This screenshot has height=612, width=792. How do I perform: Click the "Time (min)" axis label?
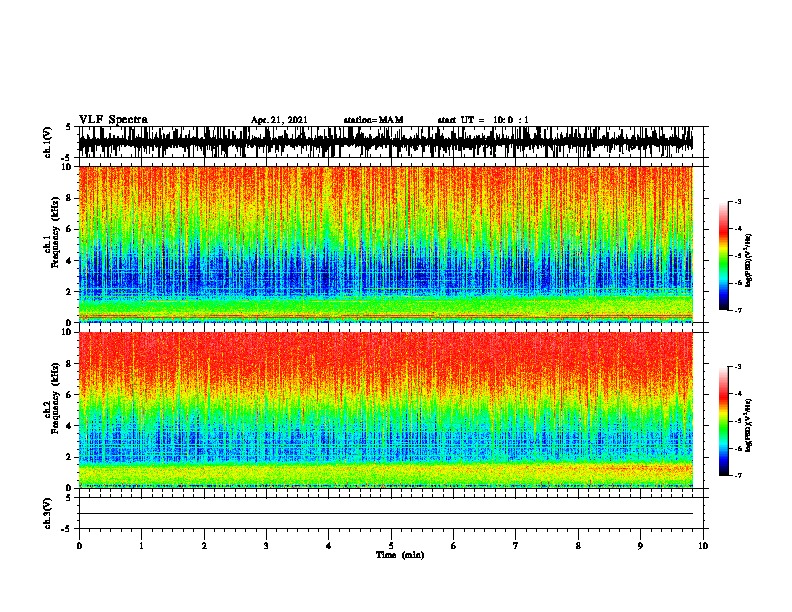[400, 555]
